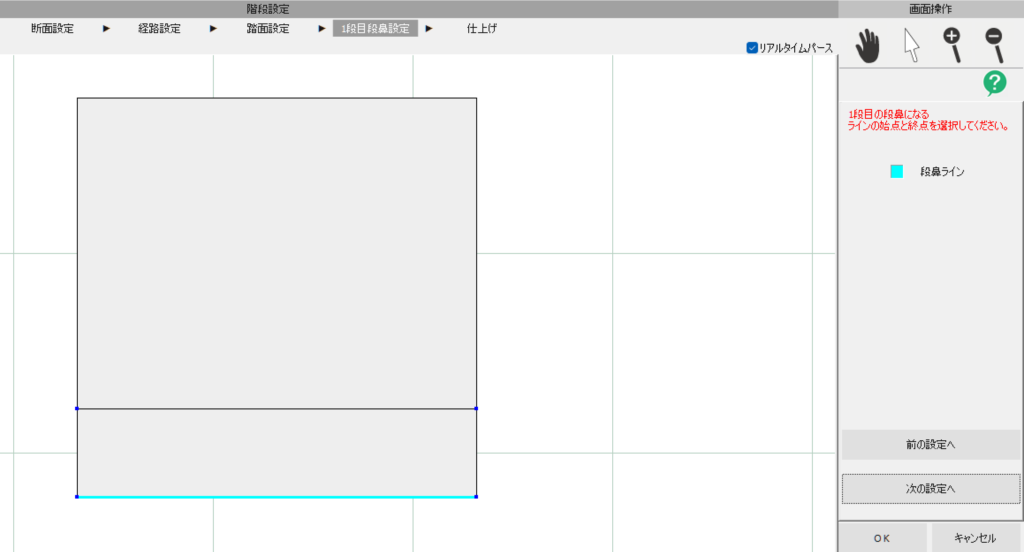Screen dimensions: 1024x552
Task: Confirm with the OK button
Action: tap(881, 538)
